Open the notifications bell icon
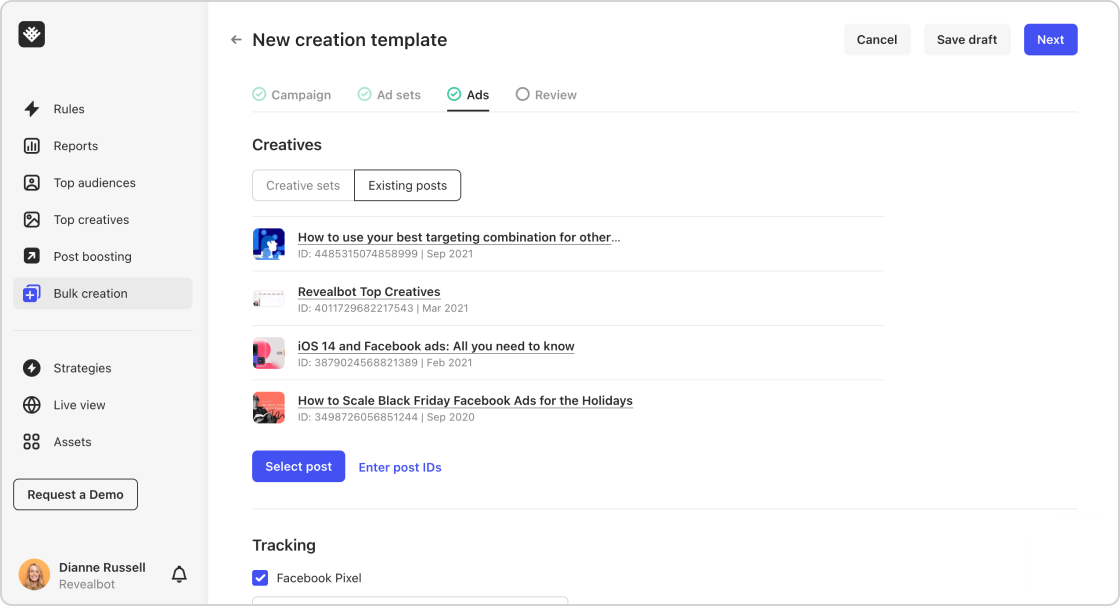The height and width of the screenshot is (606, 1120). tap(179, 574)
